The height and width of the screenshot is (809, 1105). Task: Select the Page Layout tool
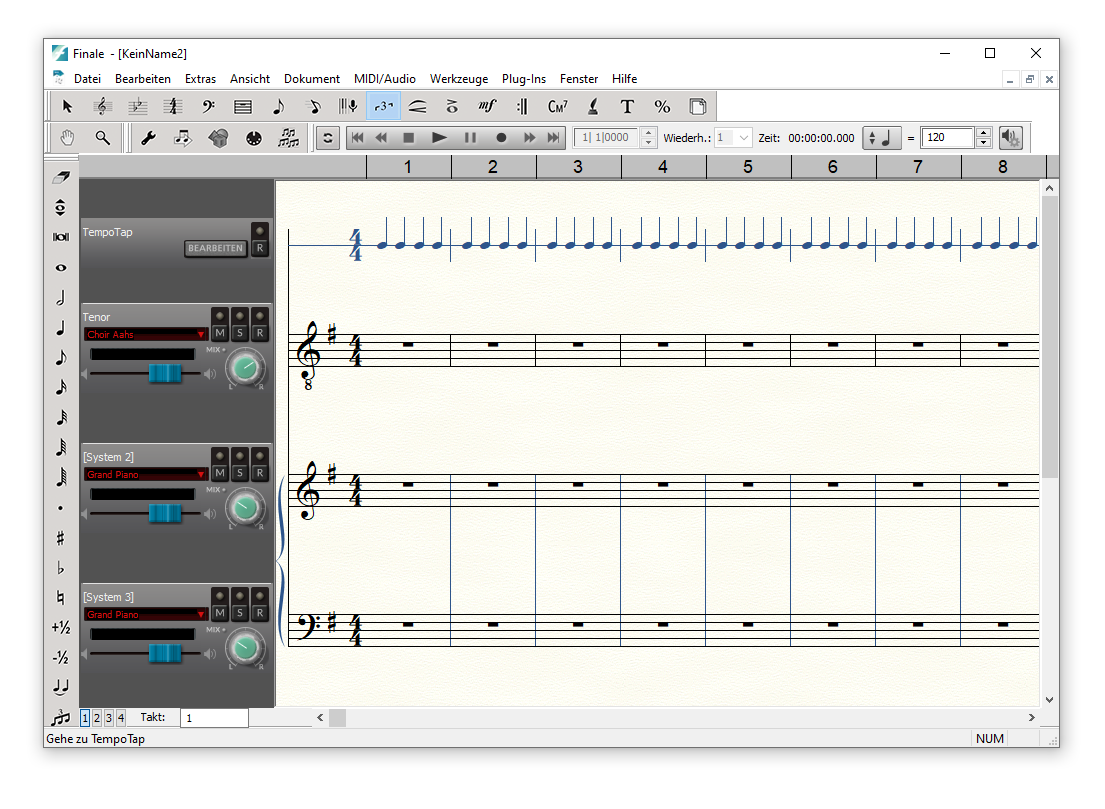[x=698, y=106]
